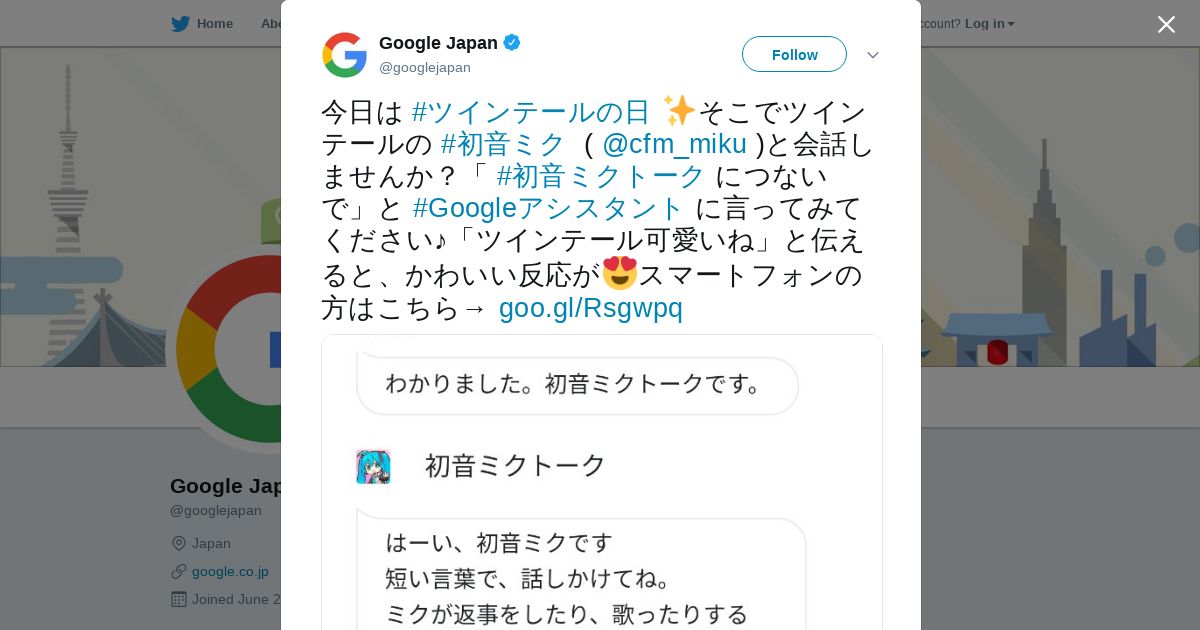The width and height of the screenshot is (1200, 630).
Task: Open the #初音ミクトーク hashtag
Action: pyautogui.click(x=601, y=177)
